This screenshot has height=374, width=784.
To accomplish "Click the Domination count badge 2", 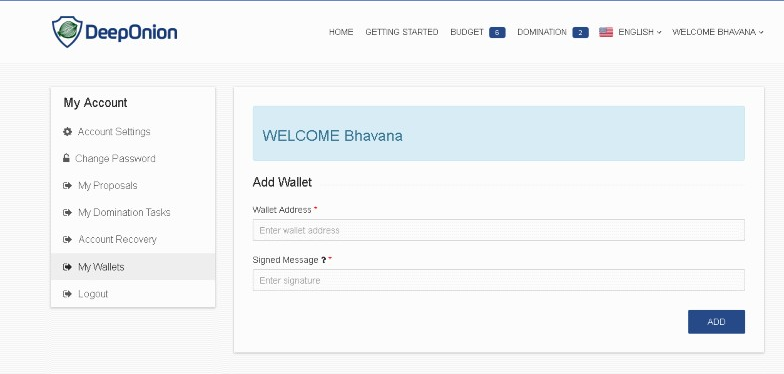I will pyautogui.click(x=580, y=32).
